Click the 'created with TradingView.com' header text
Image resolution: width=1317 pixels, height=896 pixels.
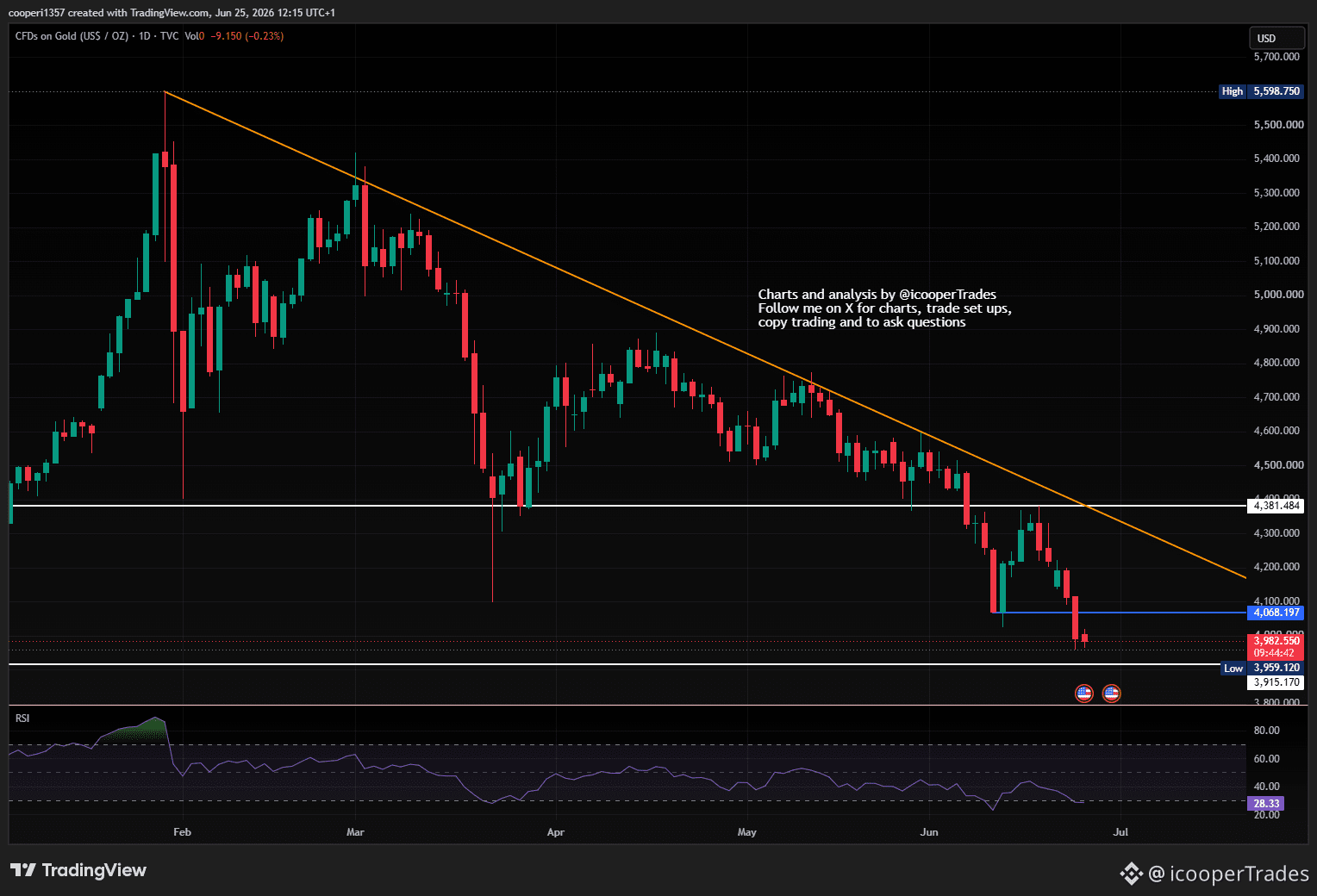click(x=138, y=13)
